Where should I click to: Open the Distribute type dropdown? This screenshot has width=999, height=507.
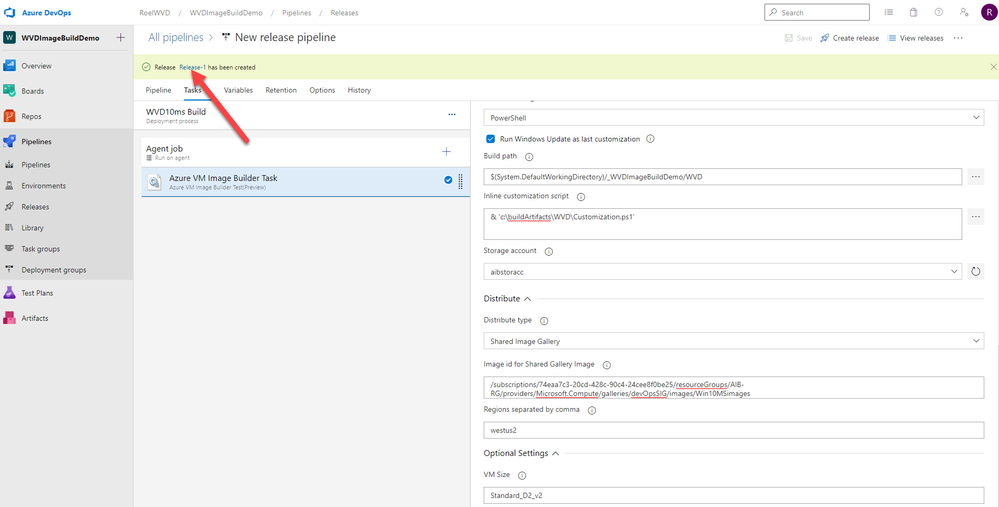(x=733, y=341)
